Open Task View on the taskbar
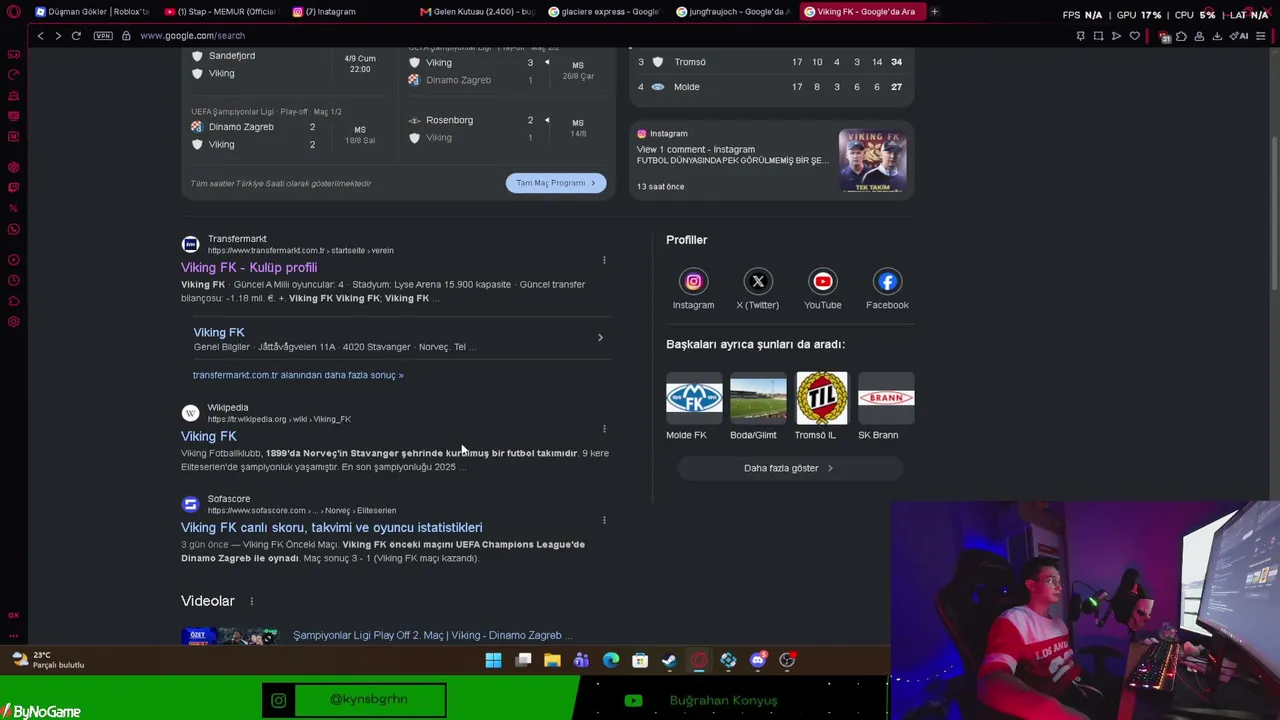Screen dimensions: 1280x720 523,660
